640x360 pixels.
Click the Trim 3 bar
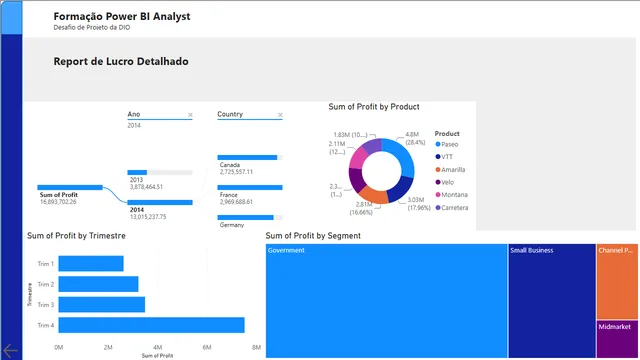(102, 304)
